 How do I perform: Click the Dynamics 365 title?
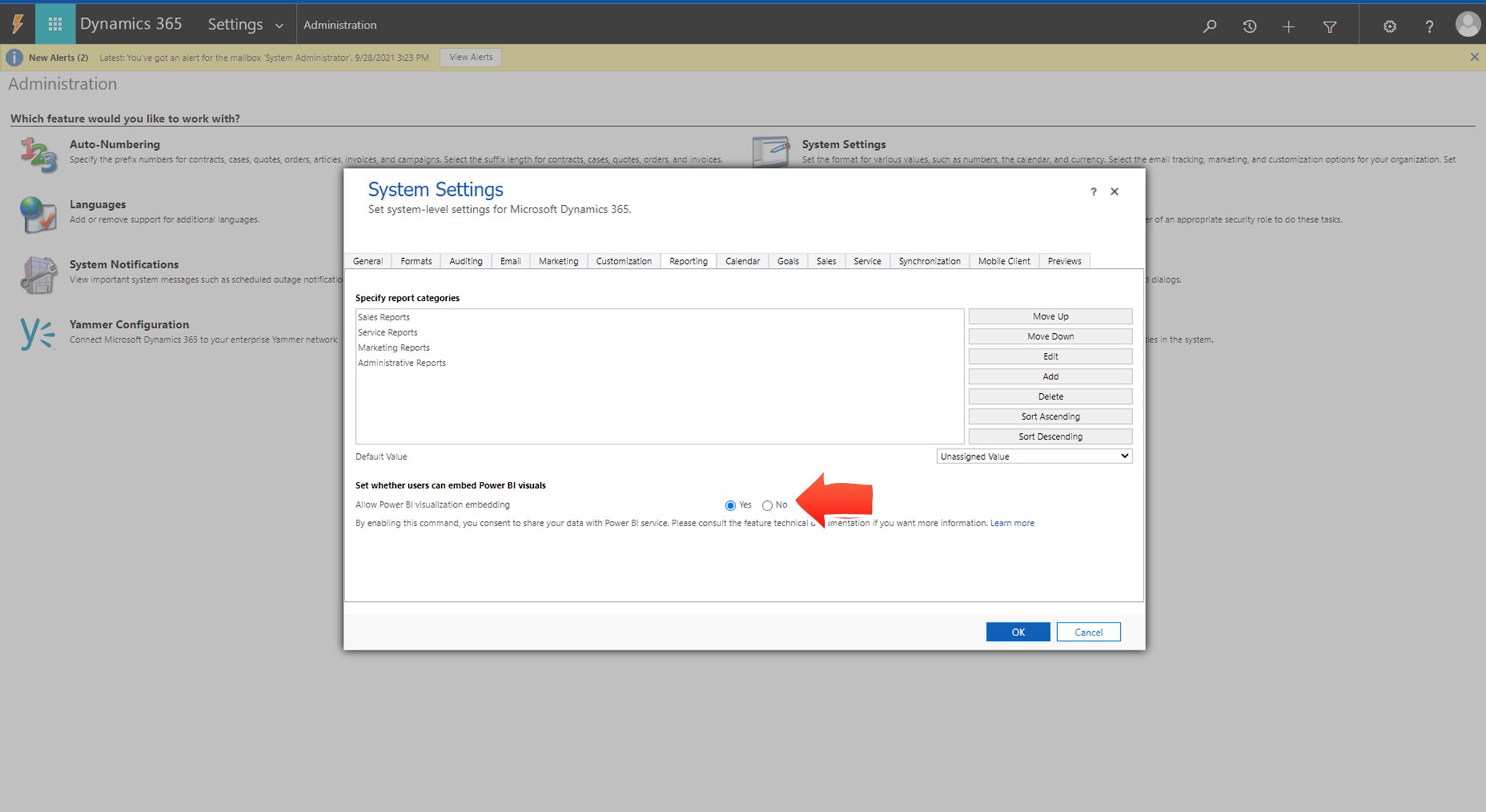(131, 24)
